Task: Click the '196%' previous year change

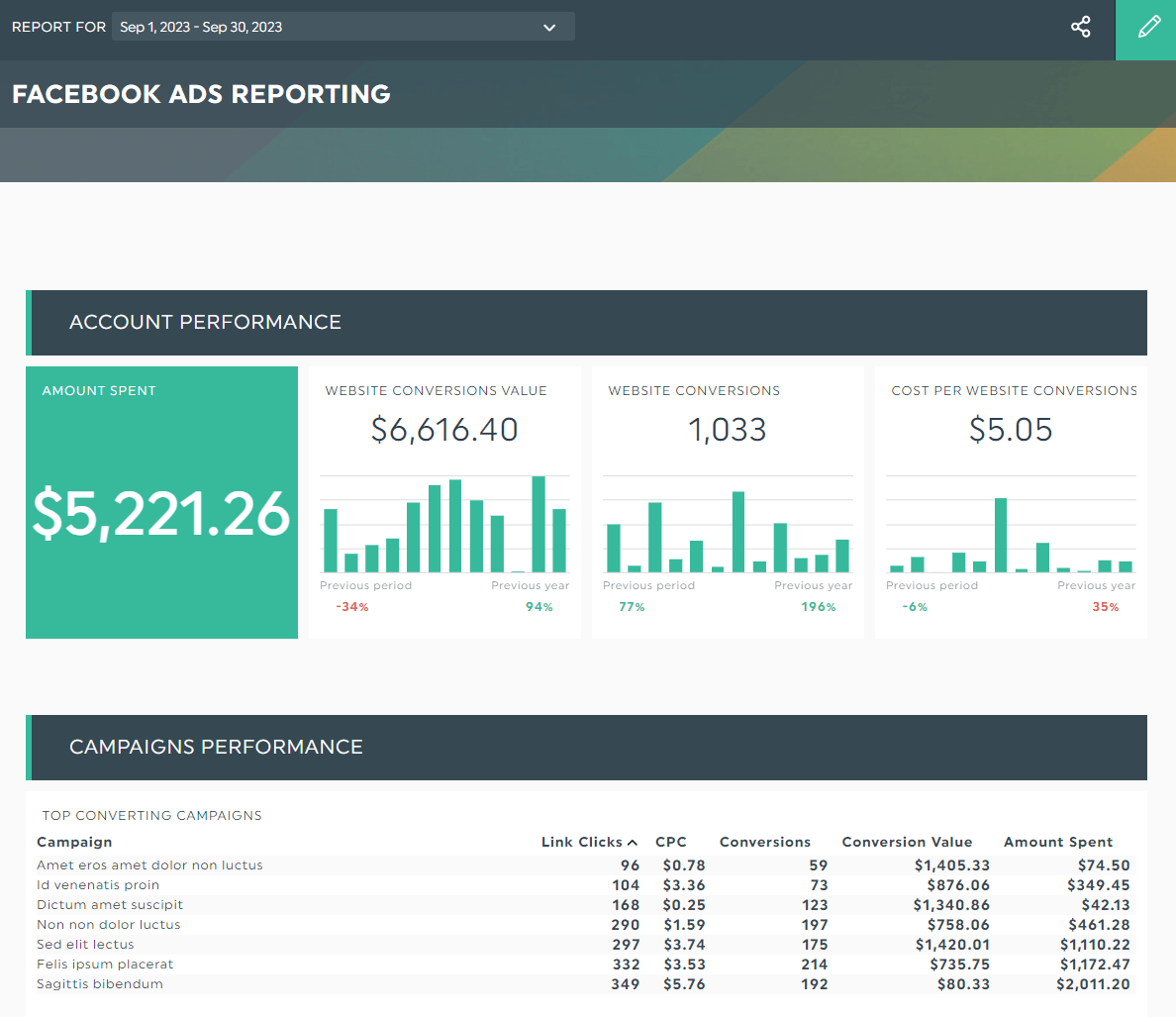Action: click(819, 606)
